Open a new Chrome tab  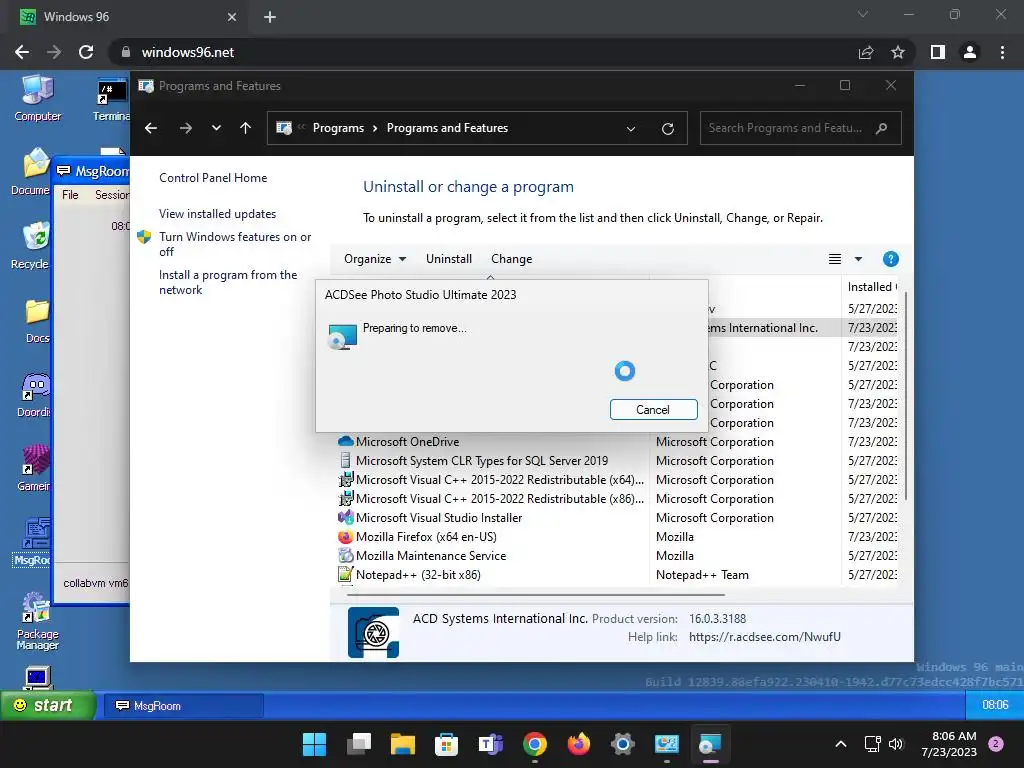pyautogui.click(x=270, y=17)
